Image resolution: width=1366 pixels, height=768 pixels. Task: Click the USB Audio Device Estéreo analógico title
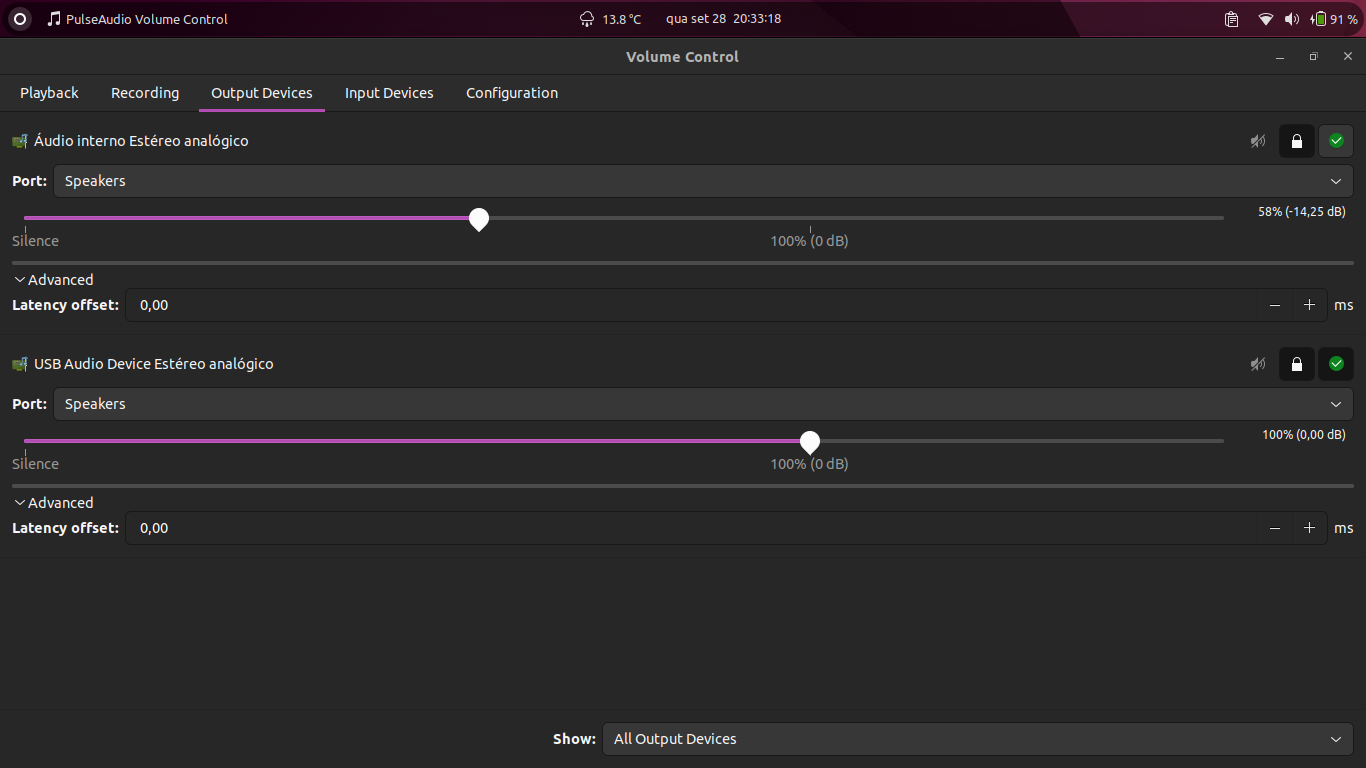click(154, 364)
